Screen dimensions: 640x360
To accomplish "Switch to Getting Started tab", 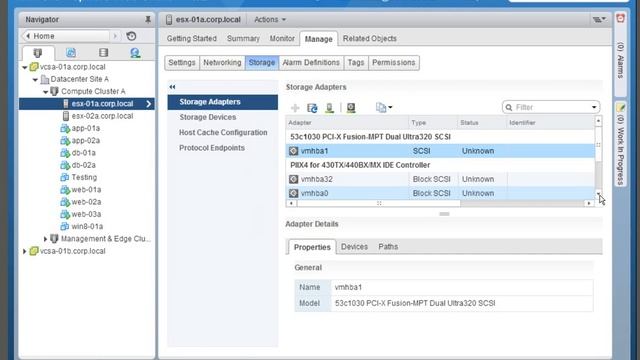I will [191, 38].
